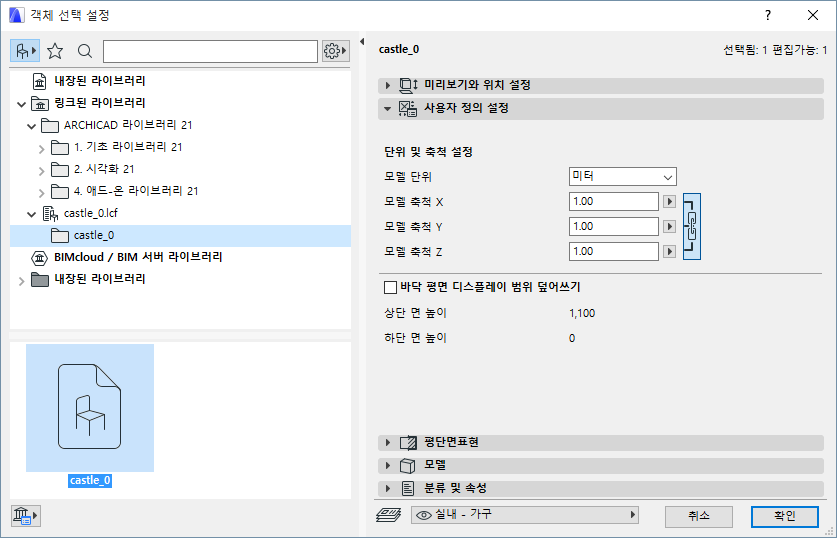Click the 평단면표현 hatch icon
837x538 pixels.
408,442
